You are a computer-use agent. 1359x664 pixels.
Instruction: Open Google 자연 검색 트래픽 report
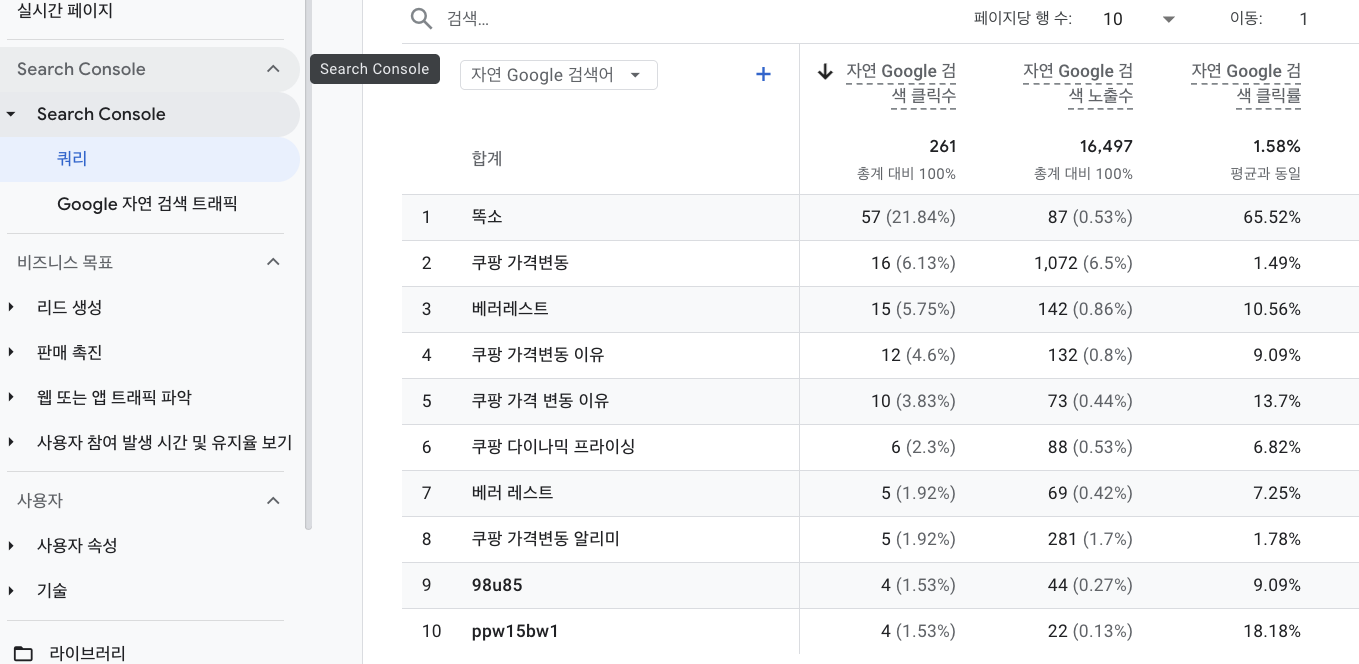coord(147,204)
